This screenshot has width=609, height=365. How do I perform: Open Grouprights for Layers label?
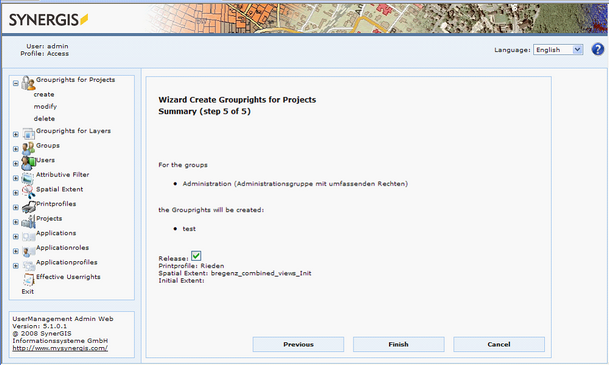pos(73,131)
